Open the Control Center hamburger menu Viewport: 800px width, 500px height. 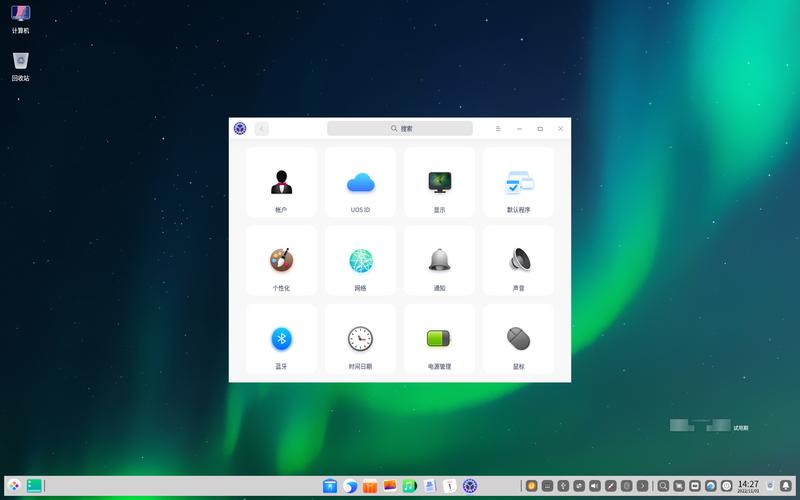[498, 129]
